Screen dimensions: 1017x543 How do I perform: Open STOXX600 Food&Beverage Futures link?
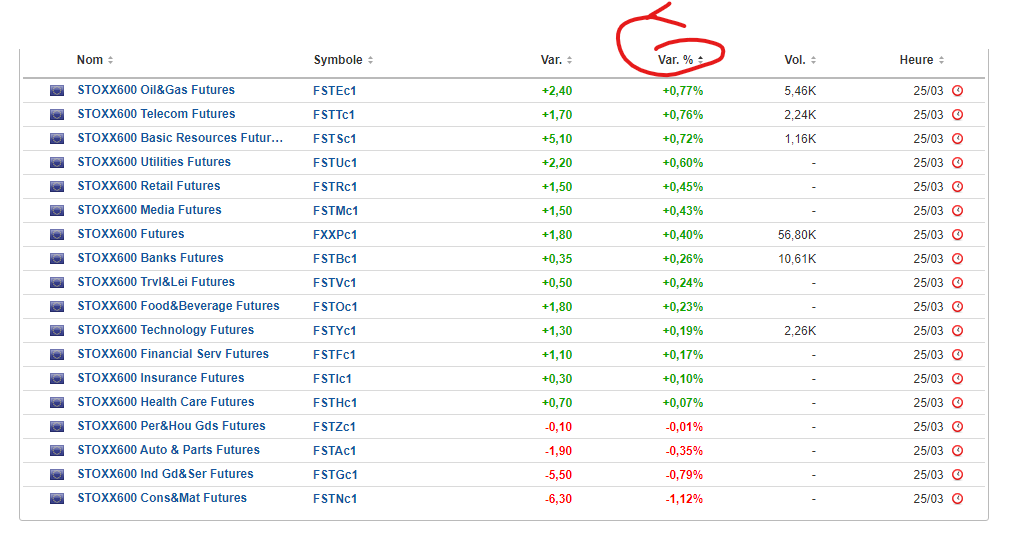tap(178, 306)
